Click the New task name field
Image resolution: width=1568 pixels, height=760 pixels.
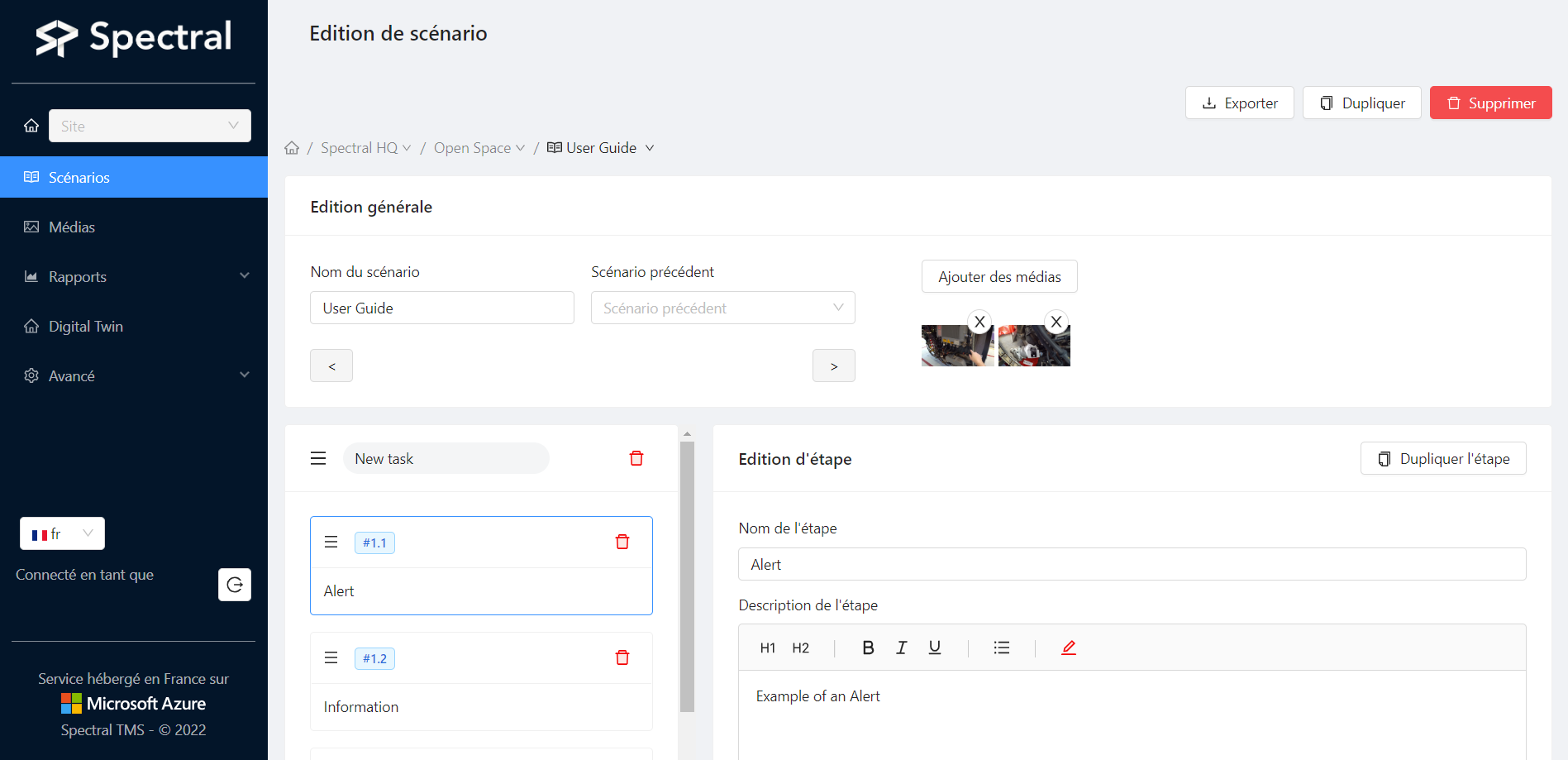[x=446, y=458]
